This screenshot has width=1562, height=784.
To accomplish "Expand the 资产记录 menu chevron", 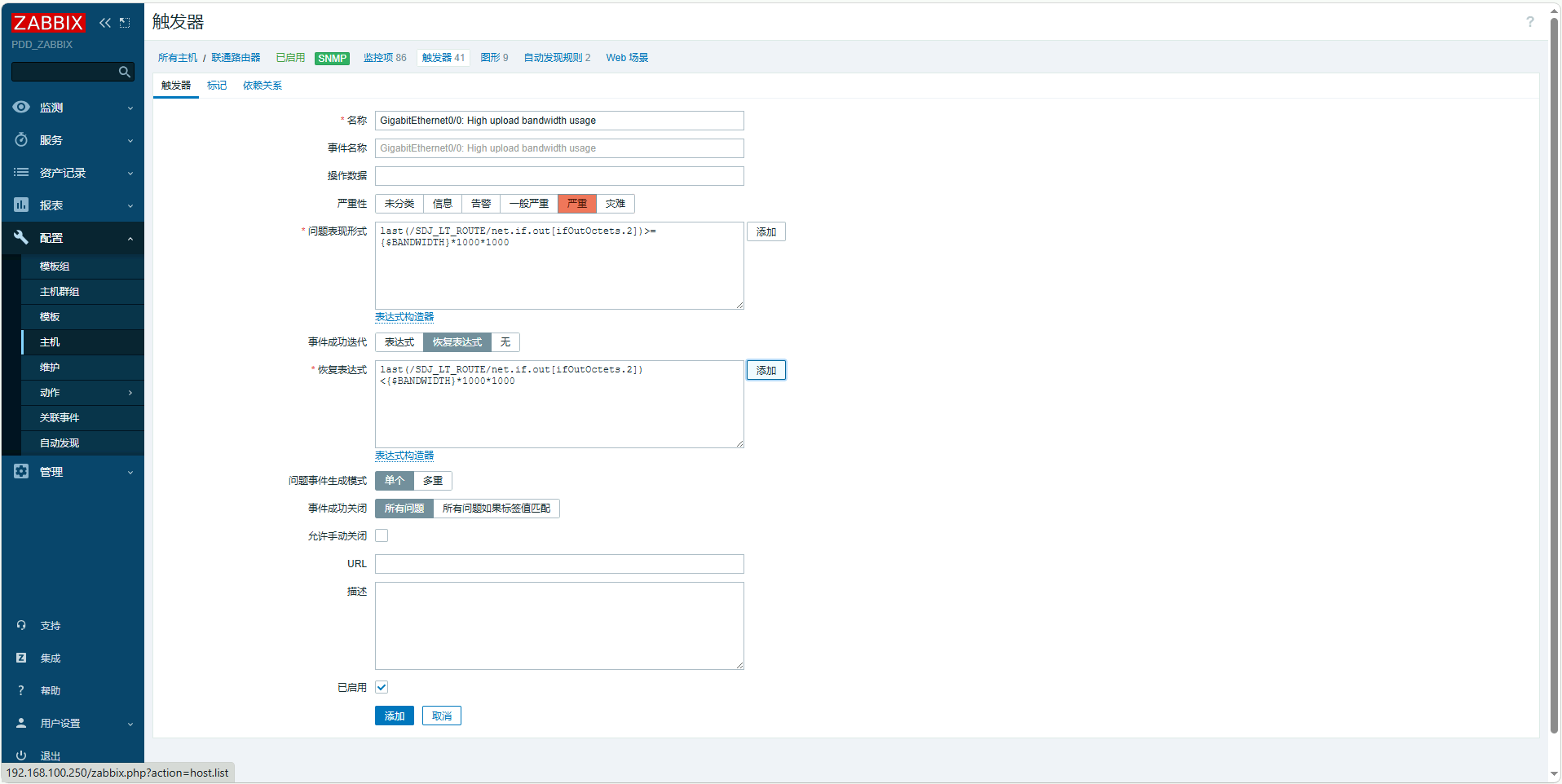I will (x=130, y=174).
